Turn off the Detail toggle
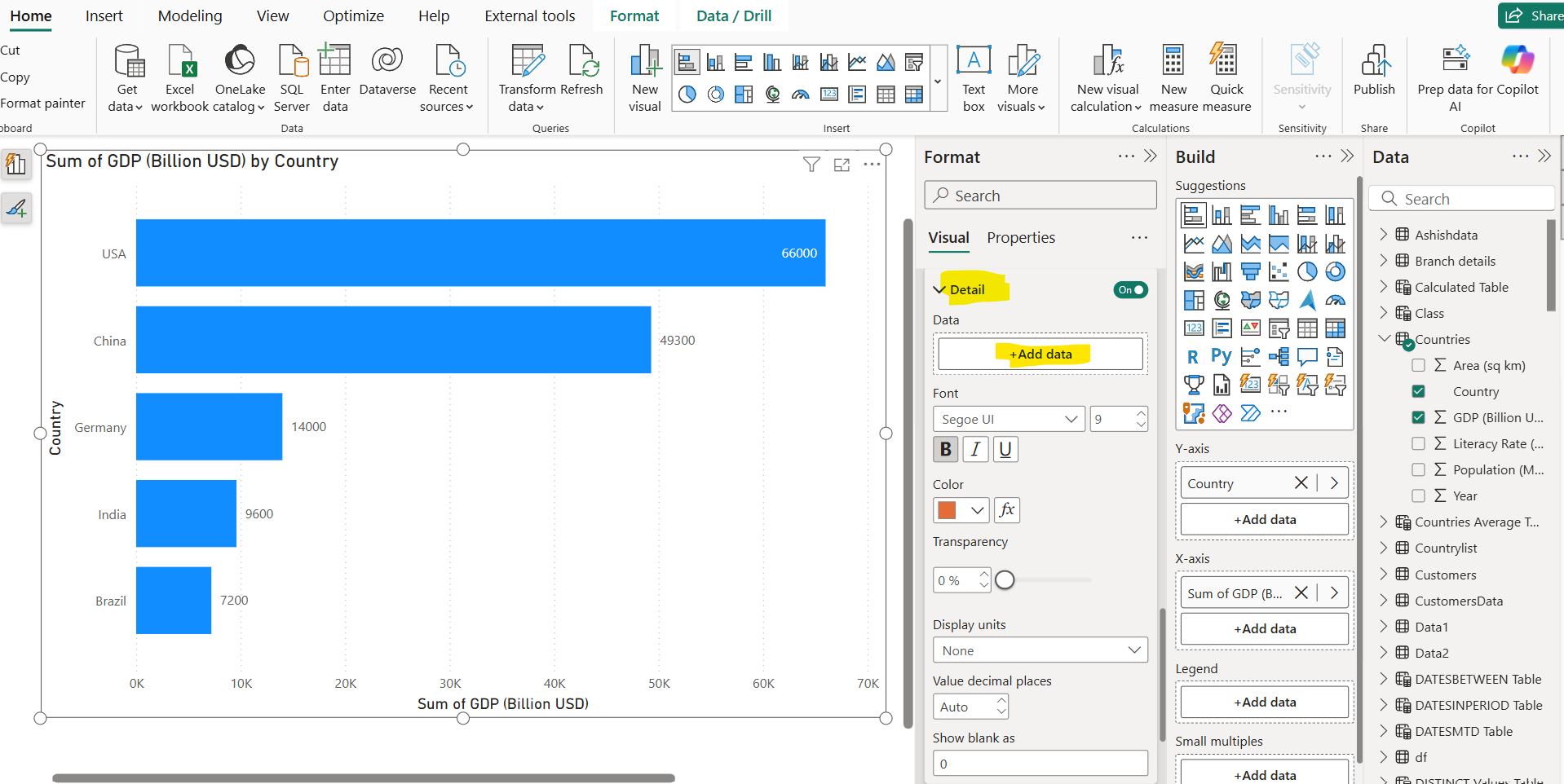 coord(1130,289)
